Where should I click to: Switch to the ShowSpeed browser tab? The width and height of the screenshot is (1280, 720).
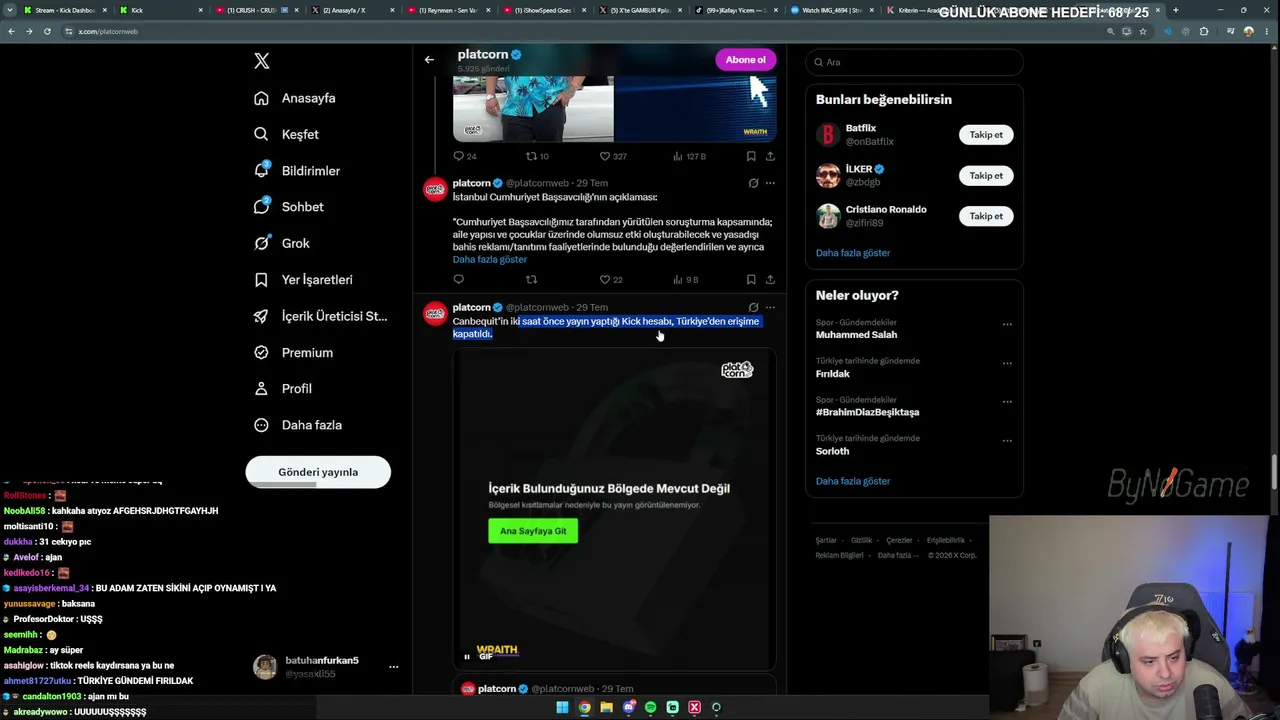click(x=544, y=10)
